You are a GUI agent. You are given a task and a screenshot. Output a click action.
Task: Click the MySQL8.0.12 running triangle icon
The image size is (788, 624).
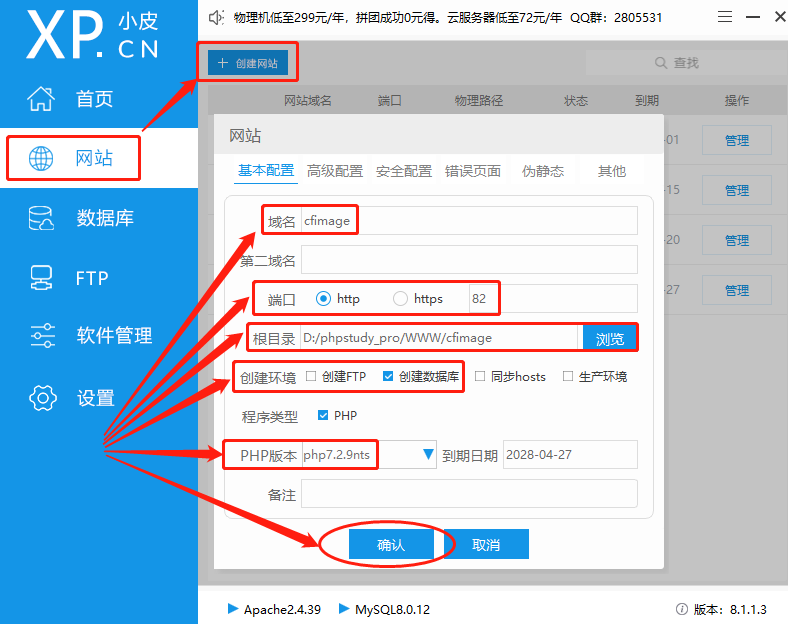[344, 609]
